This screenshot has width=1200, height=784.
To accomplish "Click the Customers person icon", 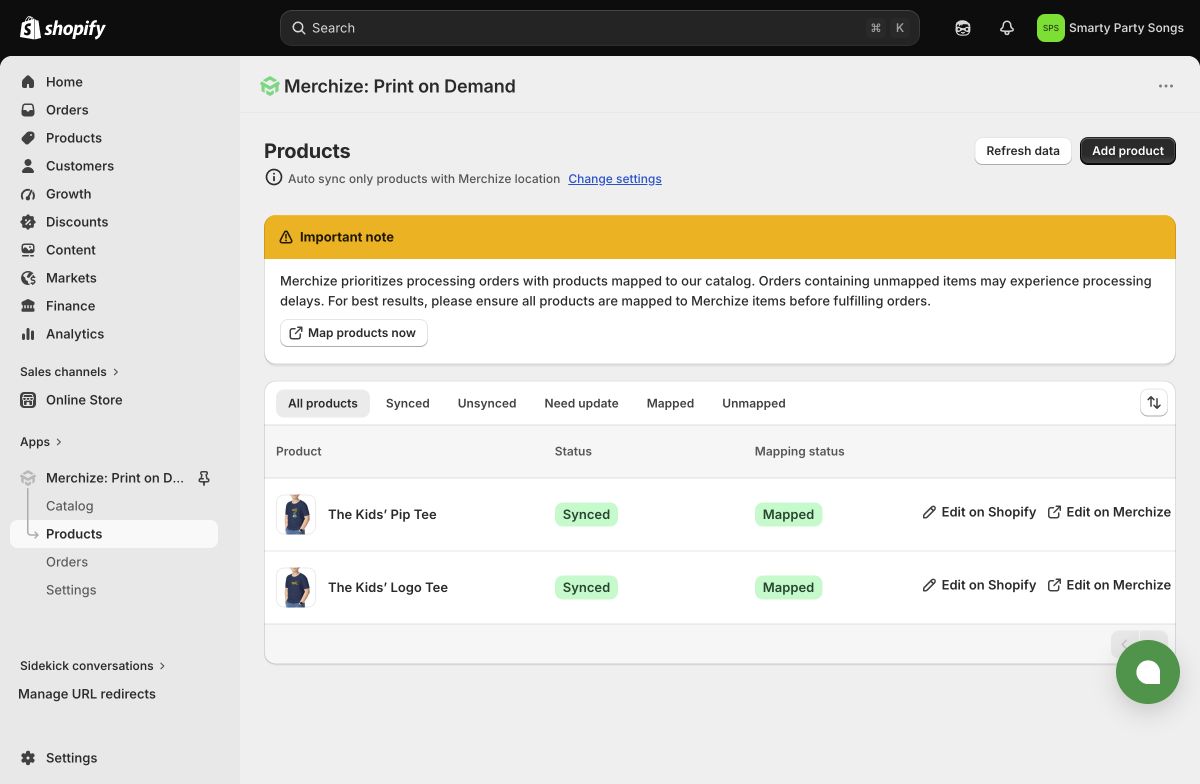I will 28,166.
